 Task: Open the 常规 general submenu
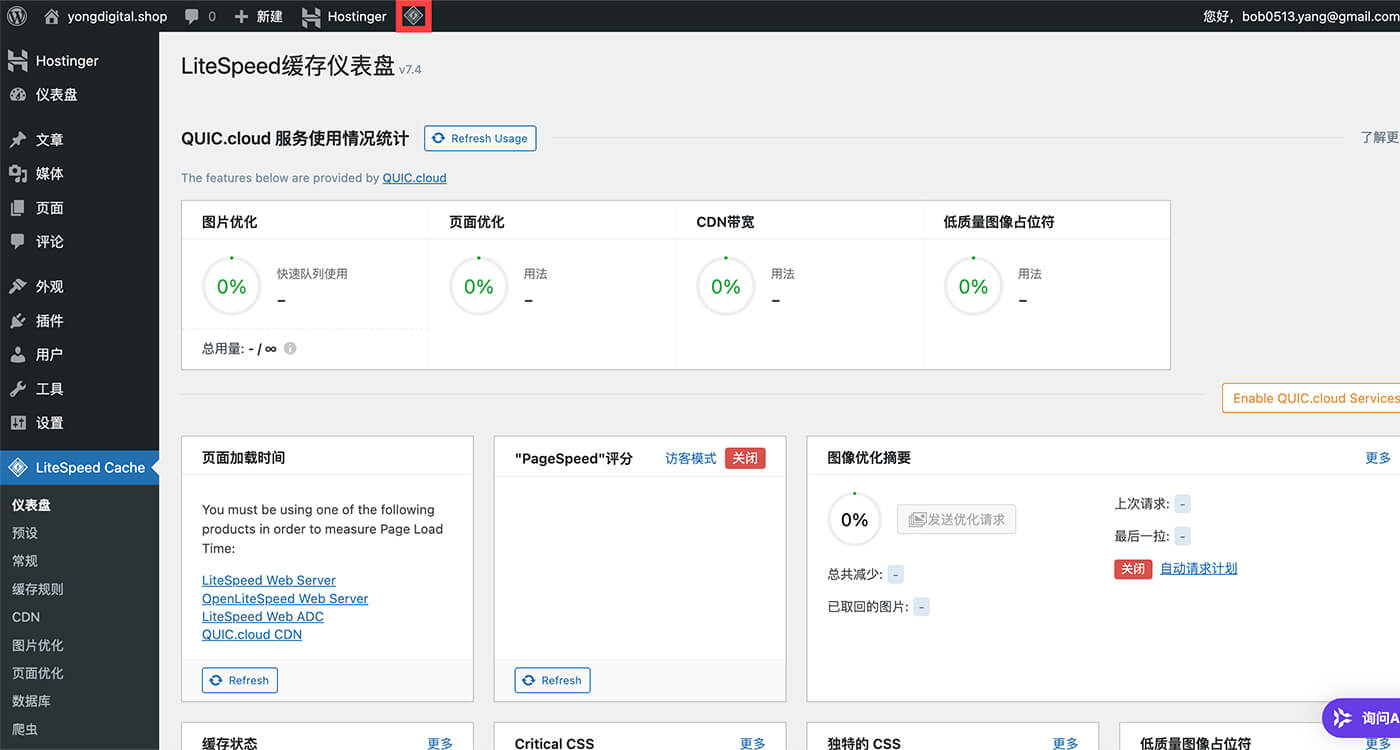25,561
